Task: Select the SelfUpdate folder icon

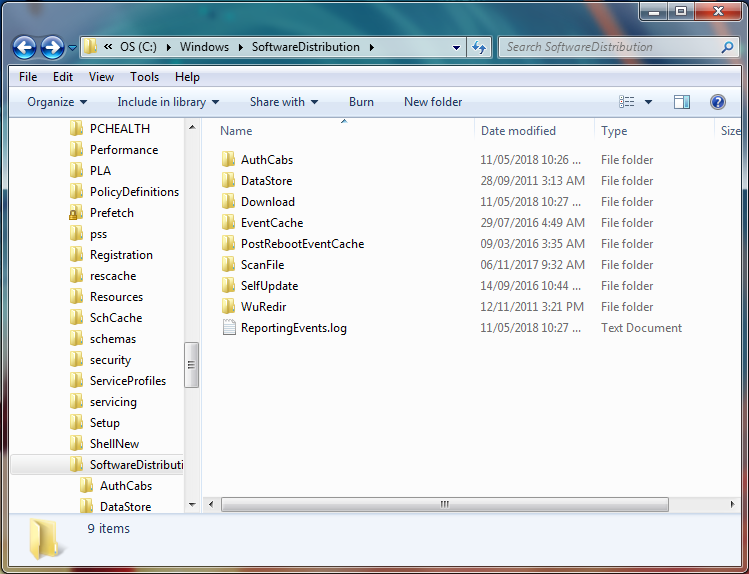Action: [228, 286]
